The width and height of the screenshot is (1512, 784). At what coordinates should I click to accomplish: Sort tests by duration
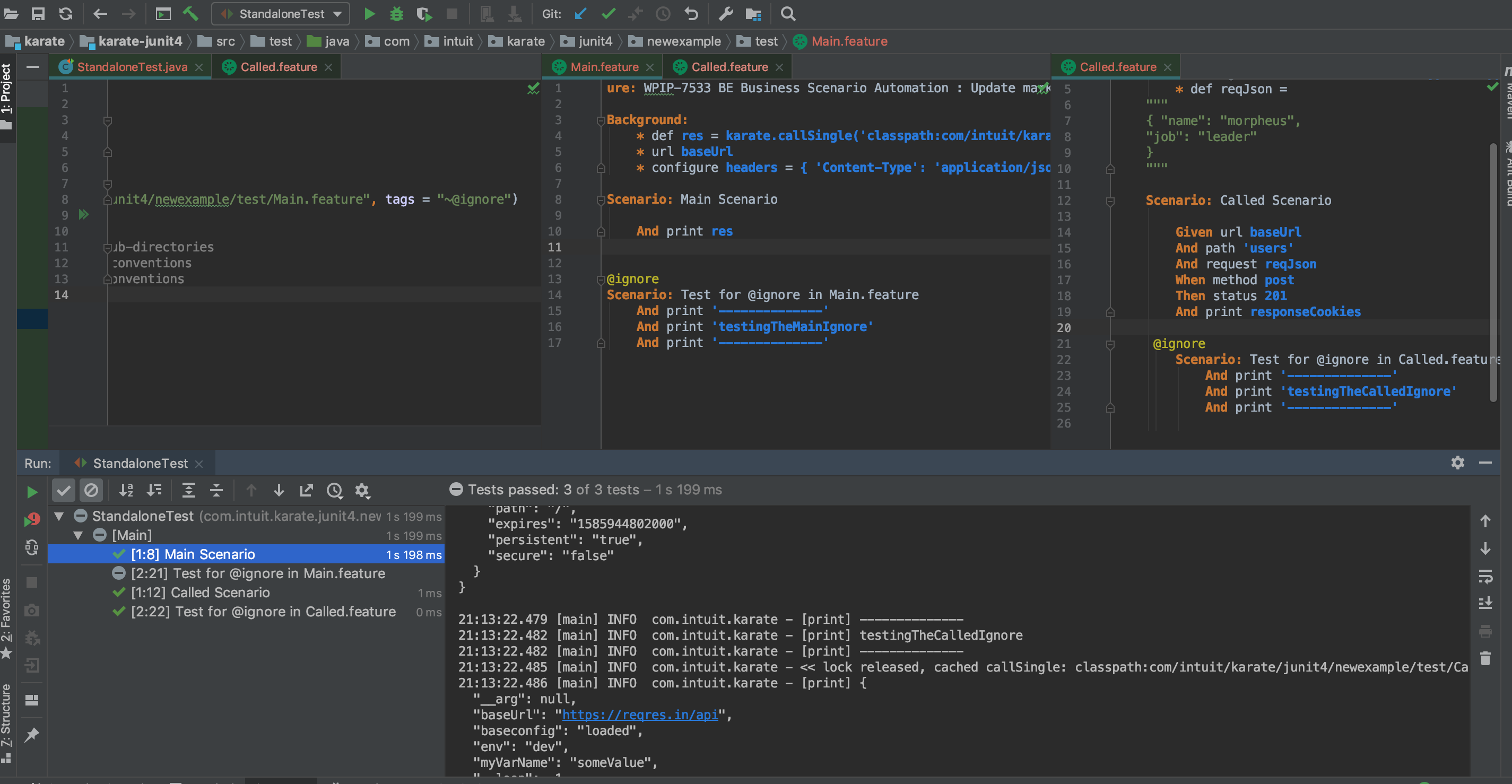(154, 490)
